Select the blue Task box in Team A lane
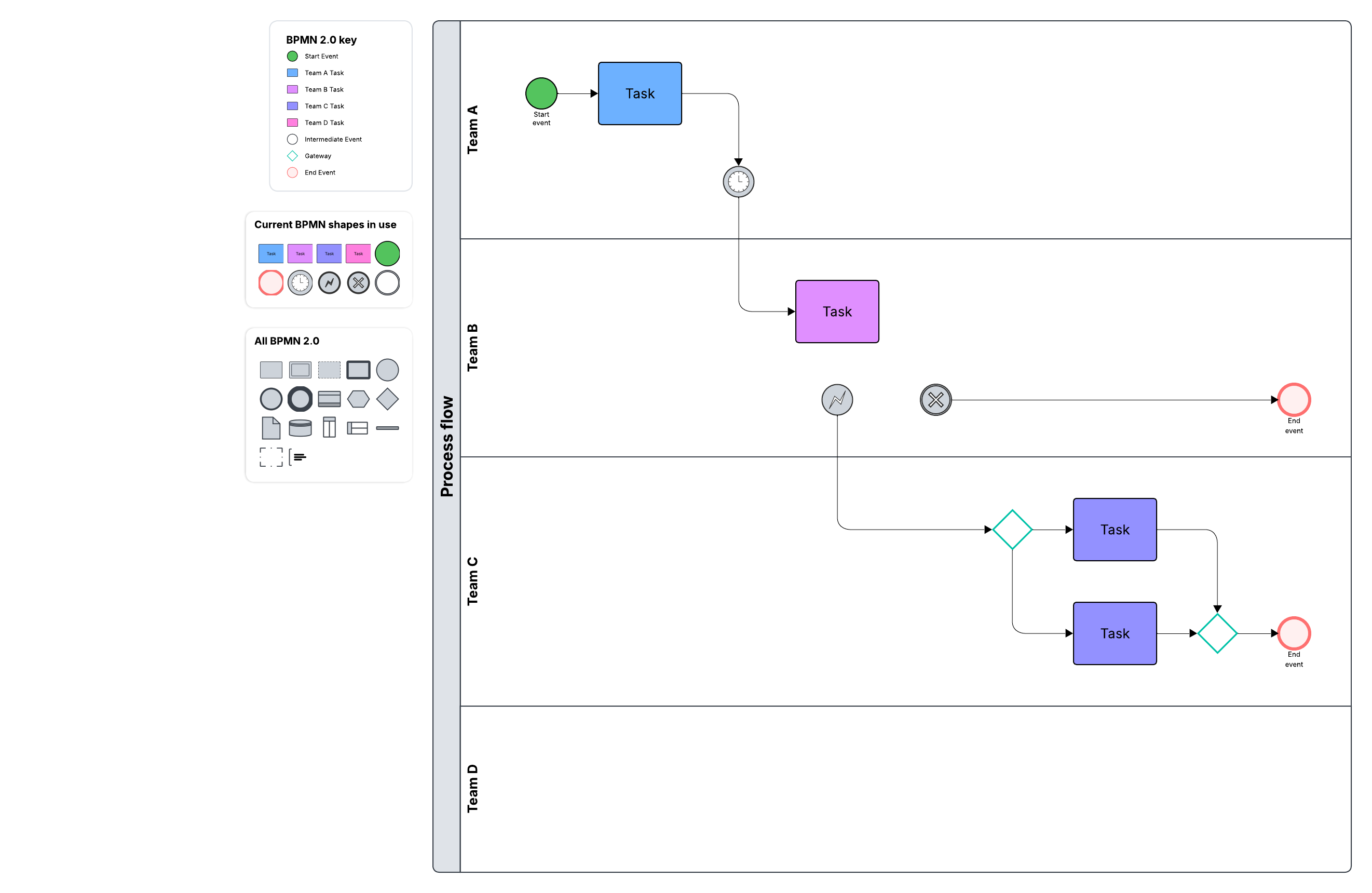1372x893 pixels. [x=640, y=93]
